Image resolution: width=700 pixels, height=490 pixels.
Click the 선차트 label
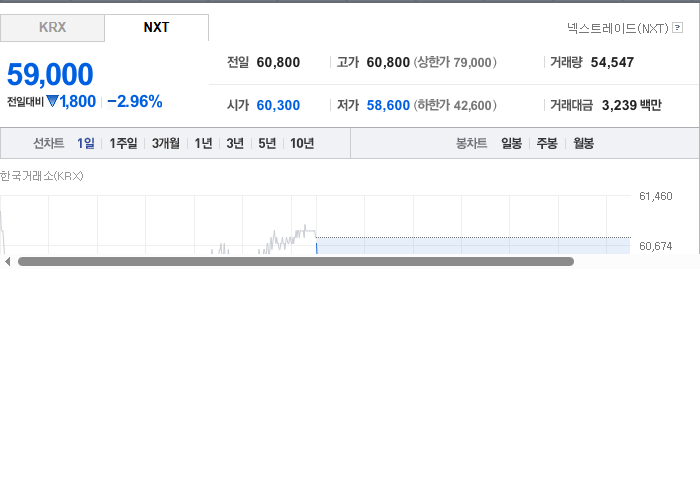pos(49,143)
